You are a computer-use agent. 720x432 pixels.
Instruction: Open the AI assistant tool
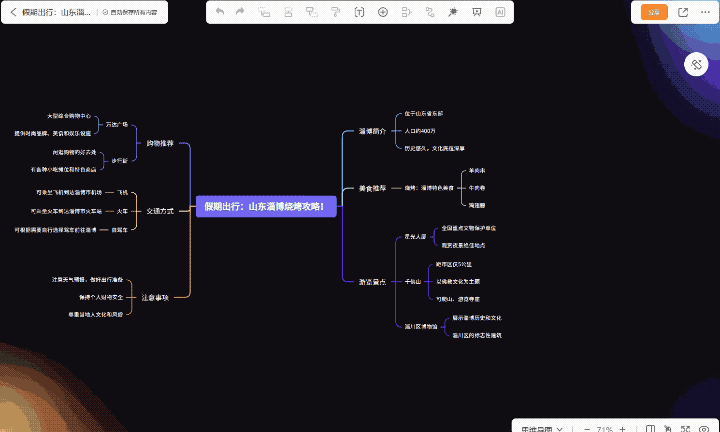(500, 12)
